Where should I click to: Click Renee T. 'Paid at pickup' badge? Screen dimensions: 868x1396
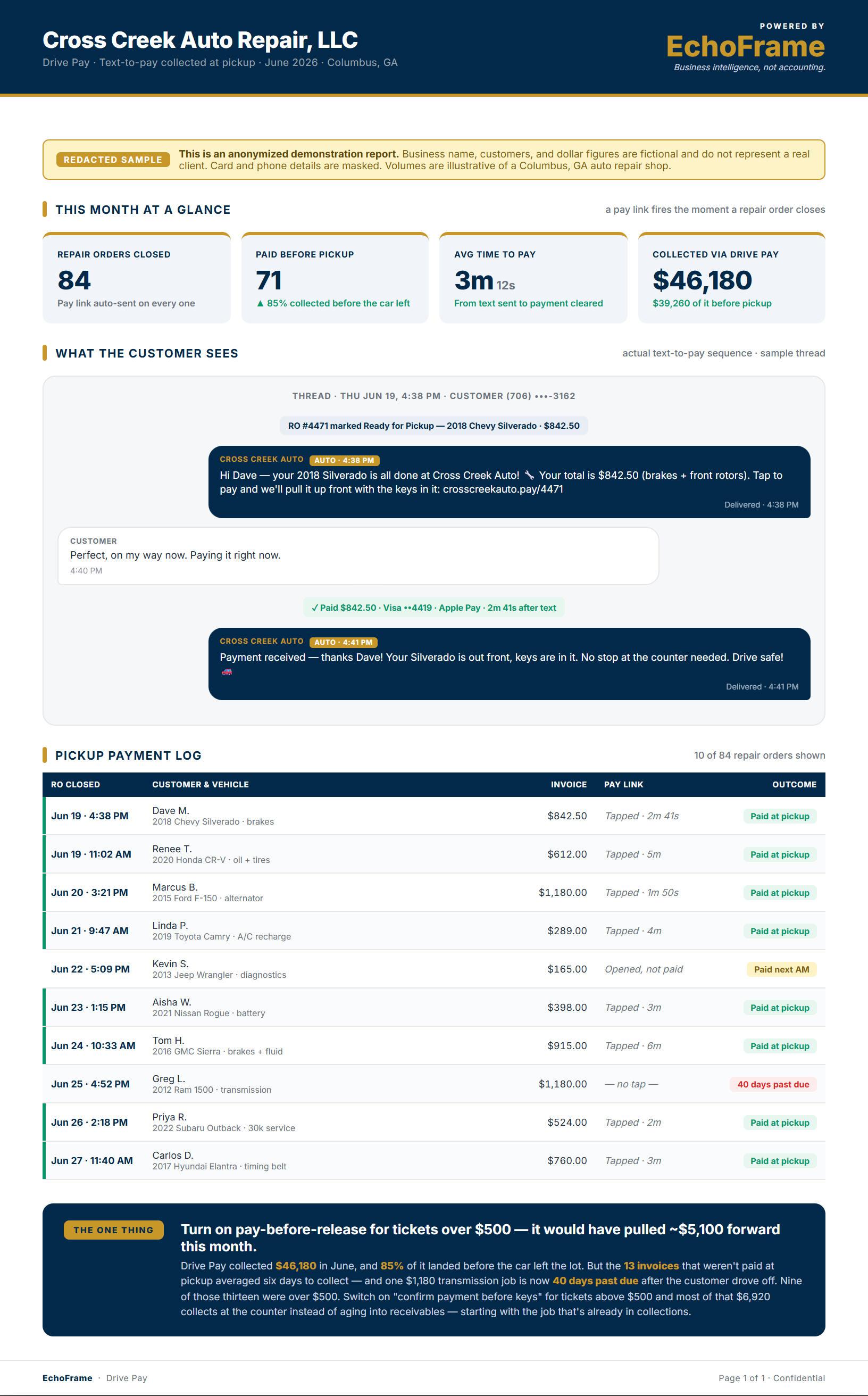[780, 854]
